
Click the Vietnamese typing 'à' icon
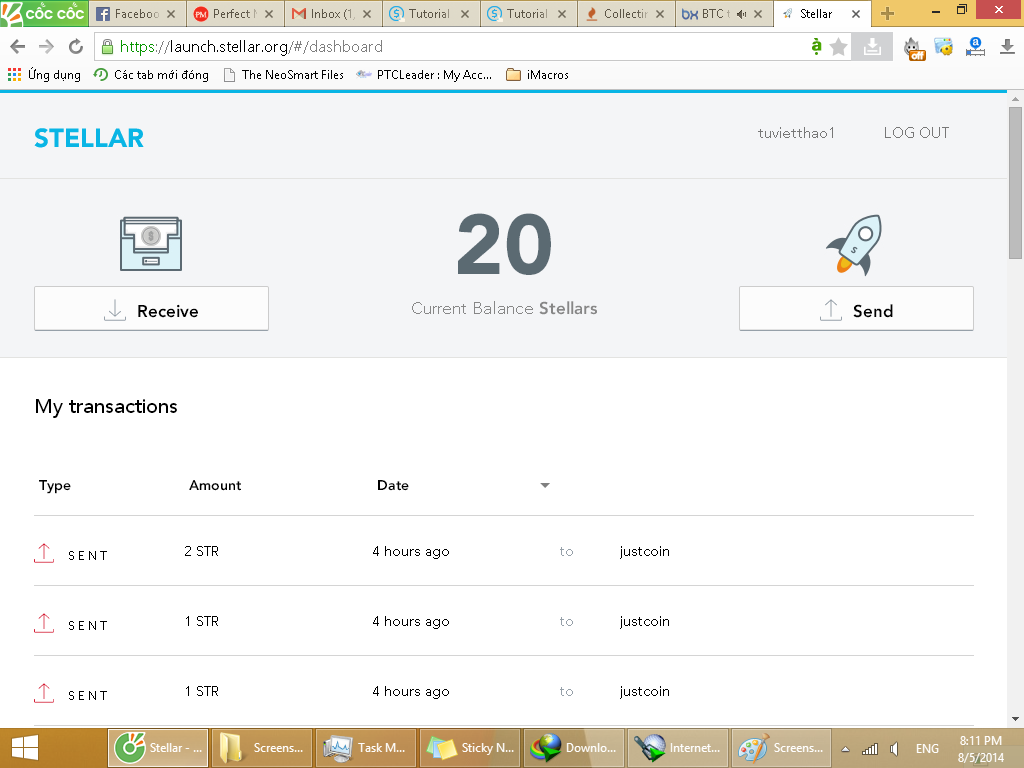pos(816,46)
